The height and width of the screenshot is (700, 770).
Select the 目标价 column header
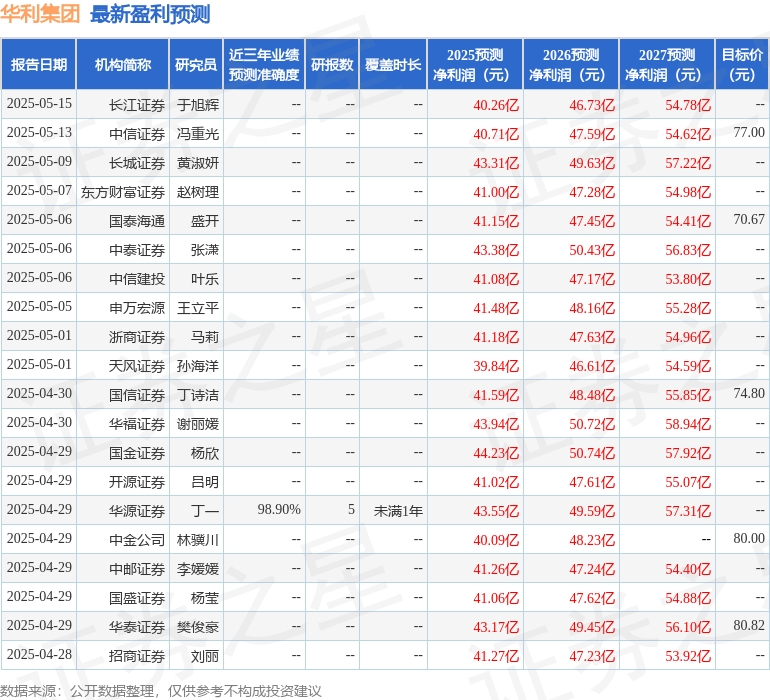pos(742,65)
